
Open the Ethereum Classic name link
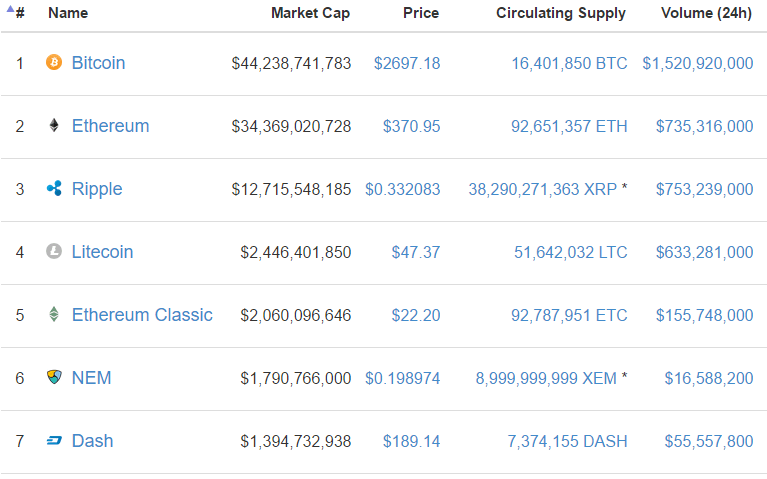(142, 315)
